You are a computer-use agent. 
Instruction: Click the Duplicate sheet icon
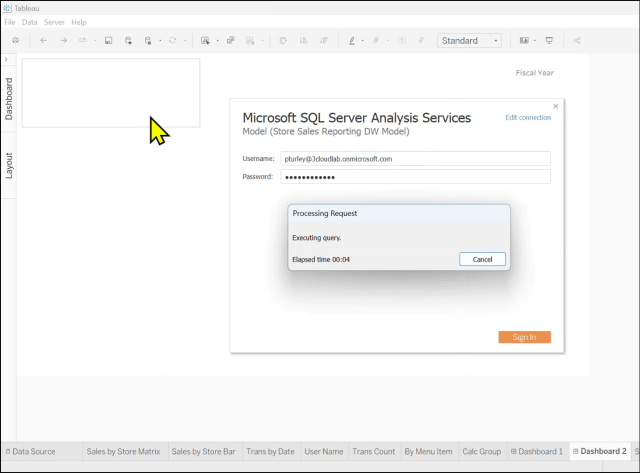tap(231, 40)
